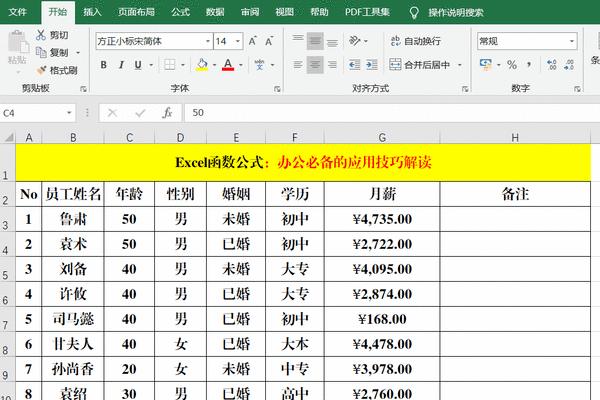The image size is (600, 400).
Task: Select salary cell ¥168.00
Action: [x=382, y=319]
